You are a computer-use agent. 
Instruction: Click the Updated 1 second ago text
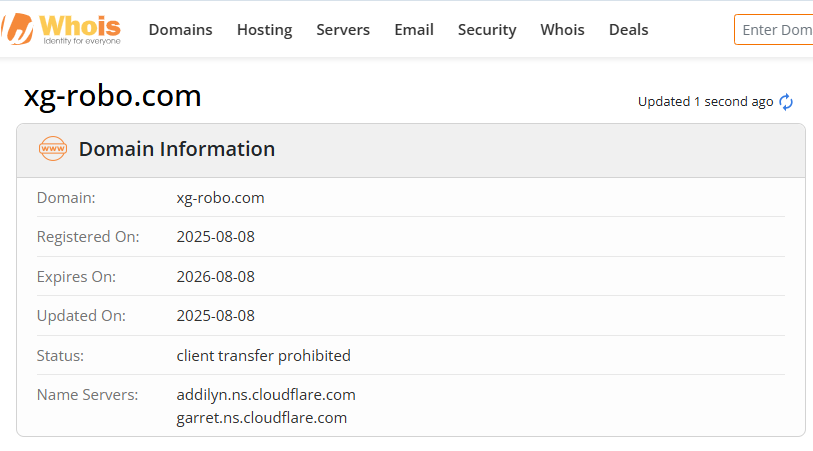[705, 102]
